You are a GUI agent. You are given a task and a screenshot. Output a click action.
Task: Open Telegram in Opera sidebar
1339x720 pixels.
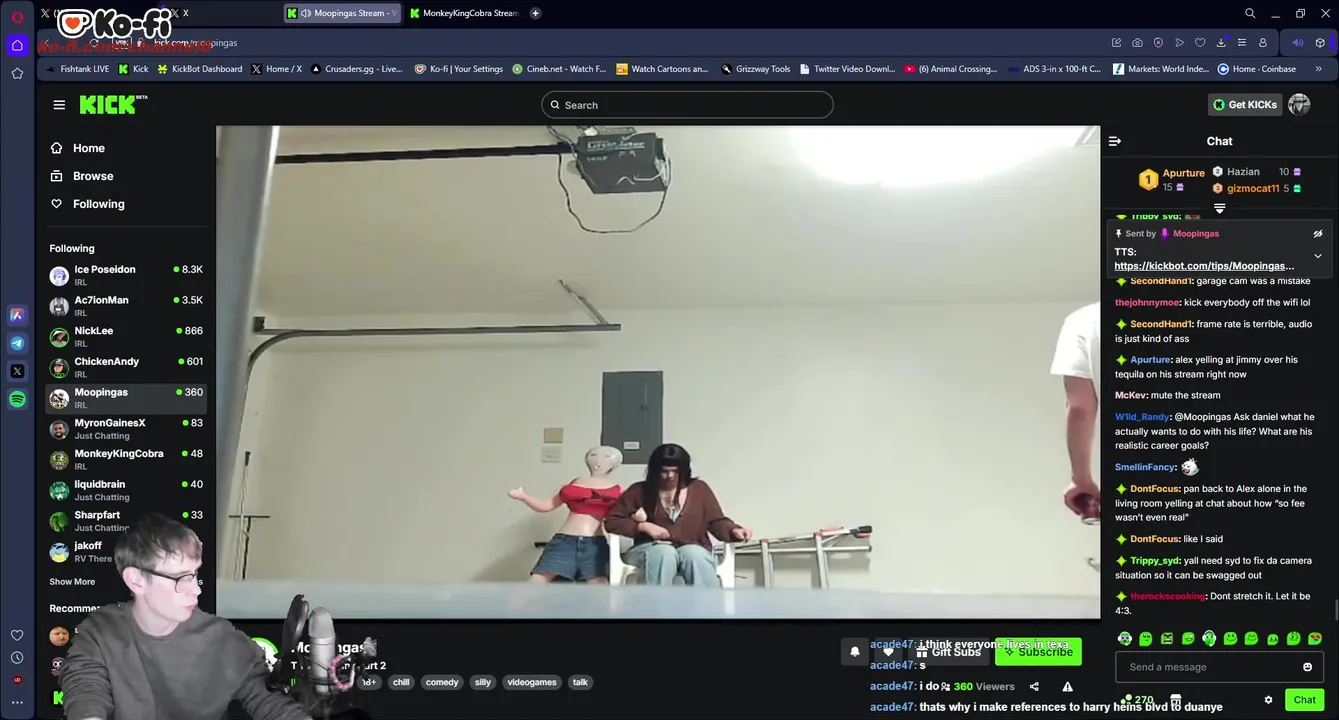tap(17, 343)
